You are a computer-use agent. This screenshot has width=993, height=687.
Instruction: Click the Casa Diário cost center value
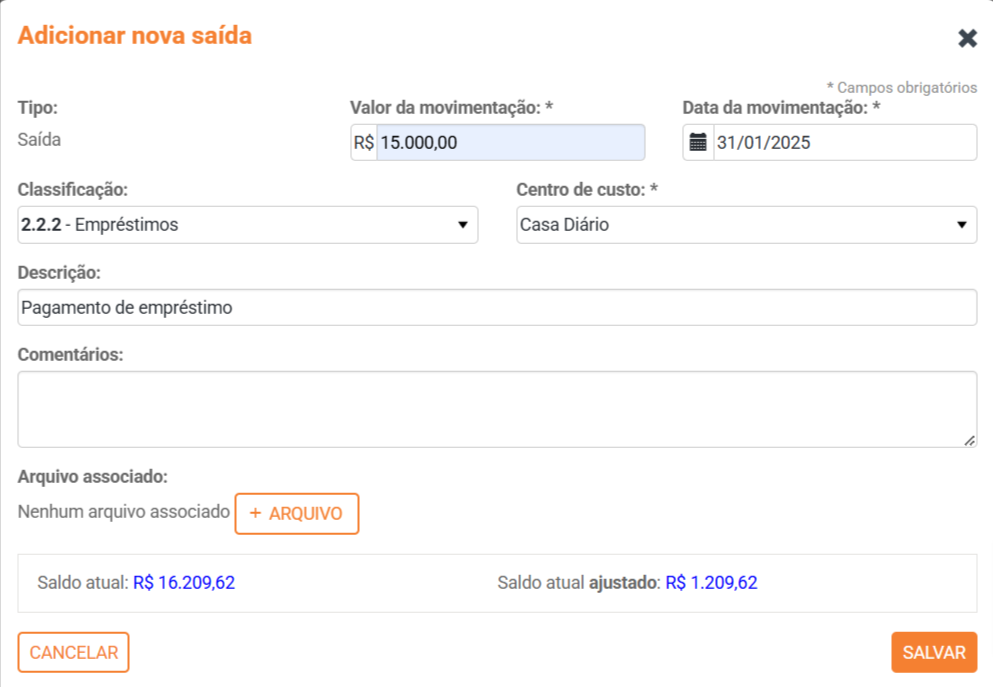point(564,225)
